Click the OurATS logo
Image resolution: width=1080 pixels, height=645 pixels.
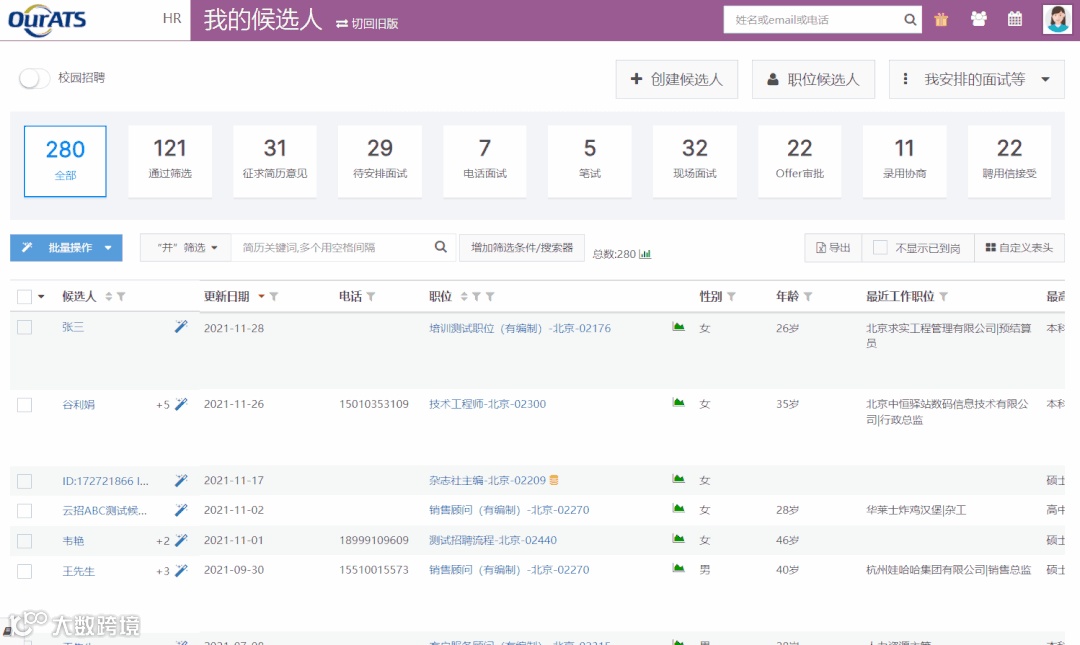click(x=47, y=20)
